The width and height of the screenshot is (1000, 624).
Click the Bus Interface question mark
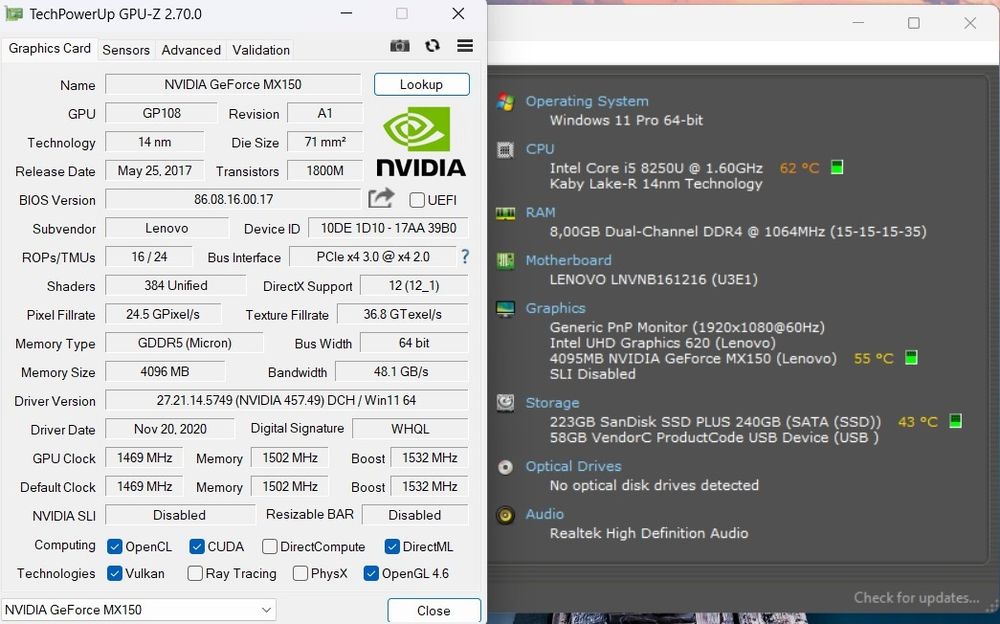click(x=465, y=256)
